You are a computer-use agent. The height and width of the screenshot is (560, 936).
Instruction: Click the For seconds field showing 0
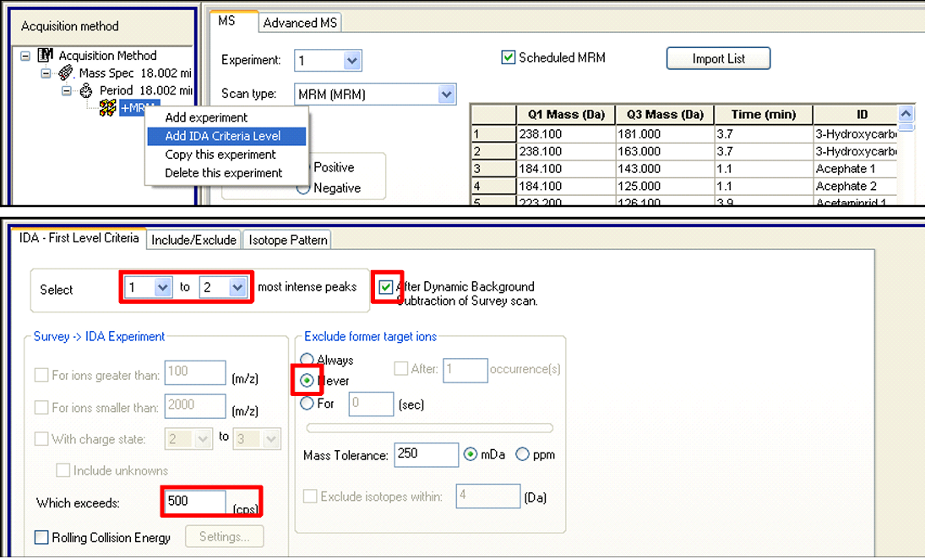[371, 404]
